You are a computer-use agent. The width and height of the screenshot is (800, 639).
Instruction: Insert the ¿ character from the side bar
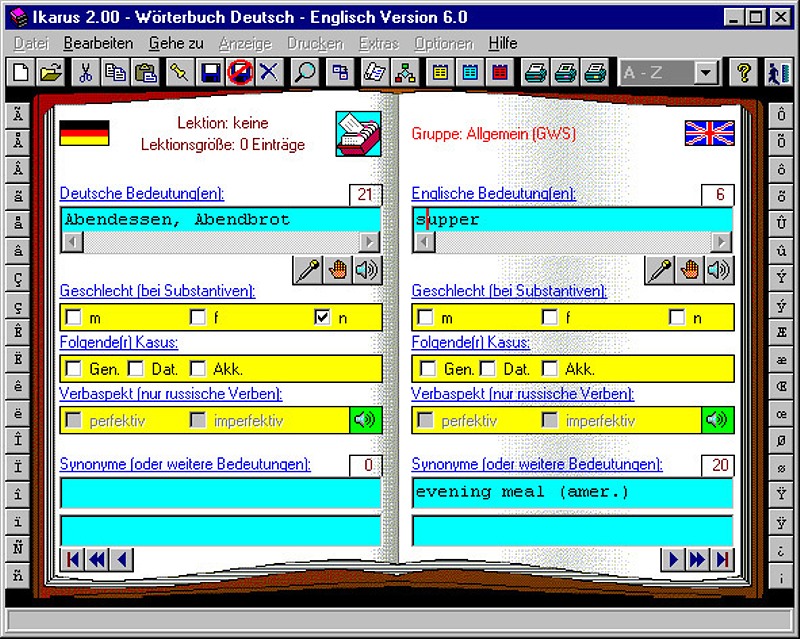pos(781,550)
